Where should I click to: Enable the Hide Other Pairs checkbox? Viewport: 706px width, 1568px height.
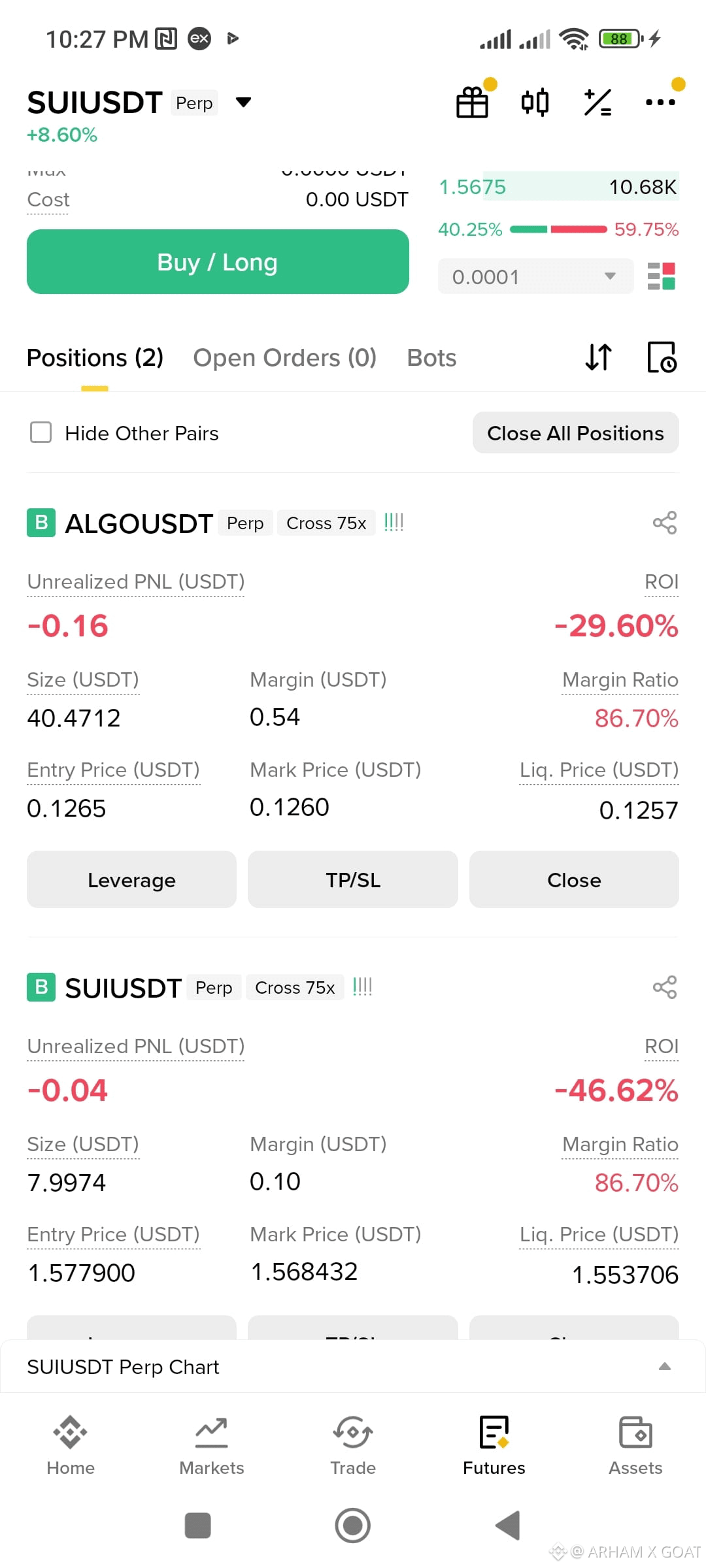pyautogui.click(x=41, y=433)
